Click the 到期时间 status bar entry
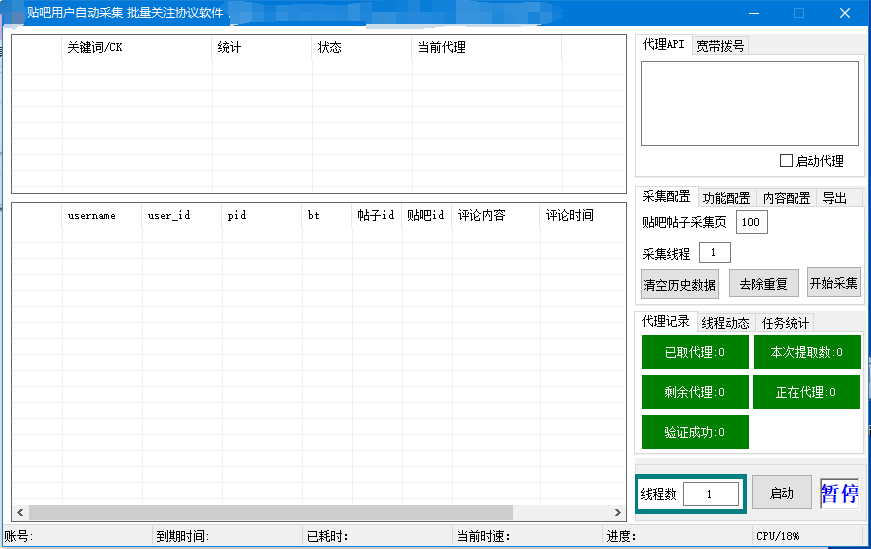The image size is (871, 549). click(x=227, y=536)
